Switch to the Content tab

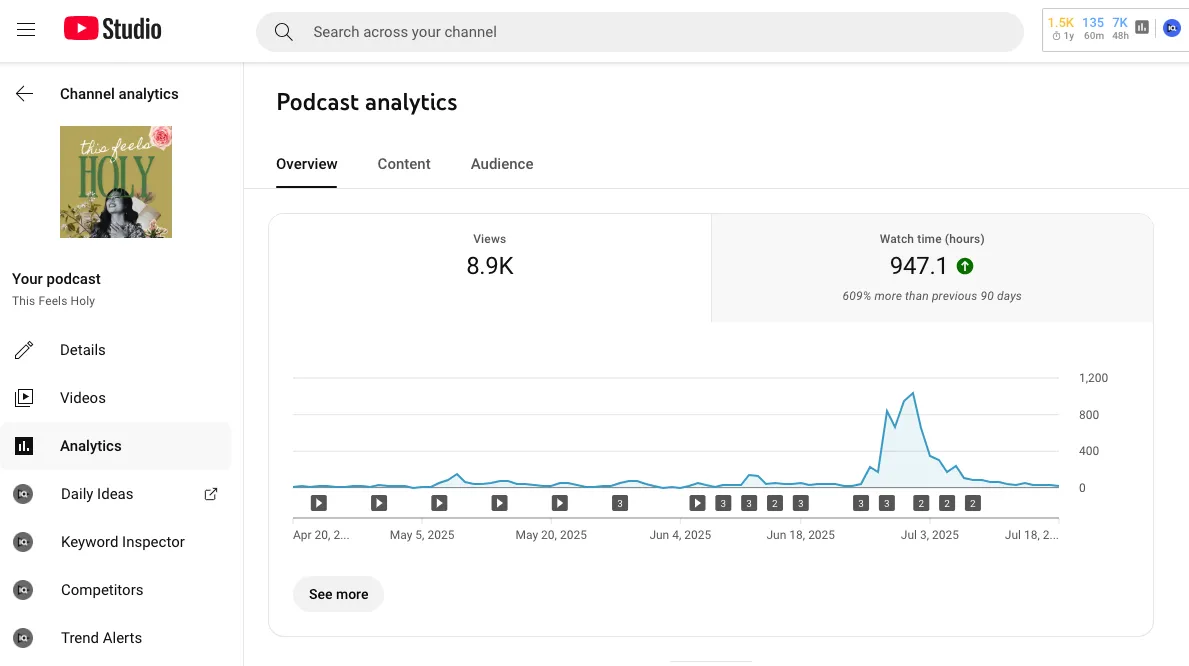click(403, 164)
